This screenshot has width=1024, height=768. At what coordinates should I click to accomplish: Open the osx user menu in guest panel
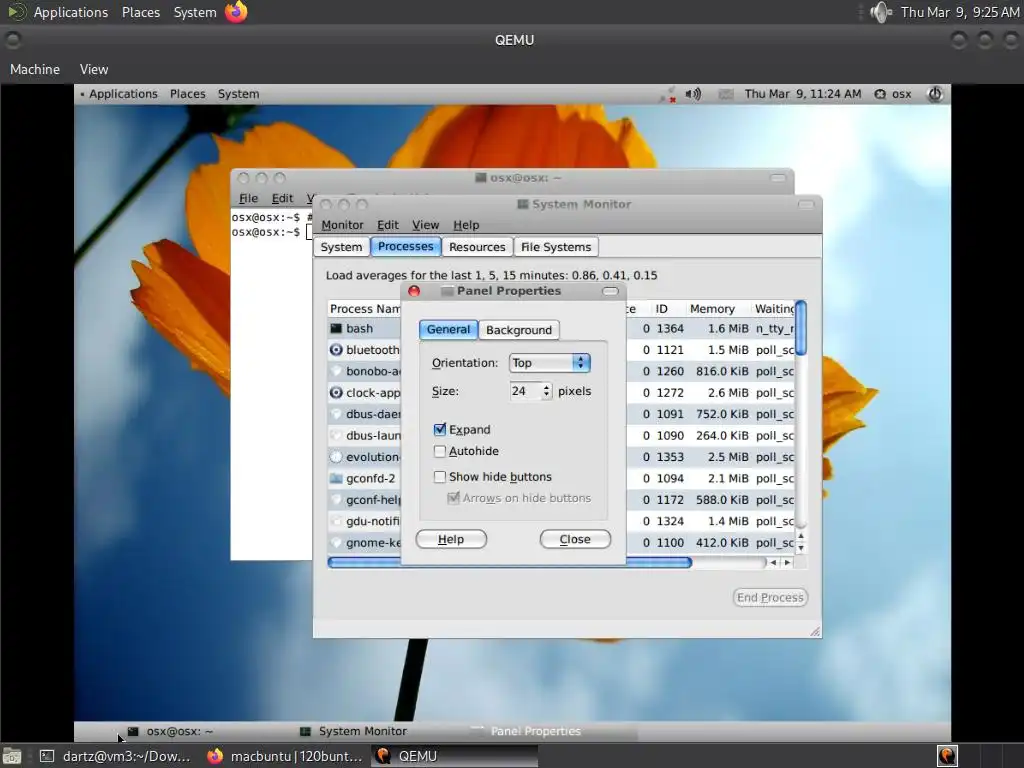click(x=893, y=94)
